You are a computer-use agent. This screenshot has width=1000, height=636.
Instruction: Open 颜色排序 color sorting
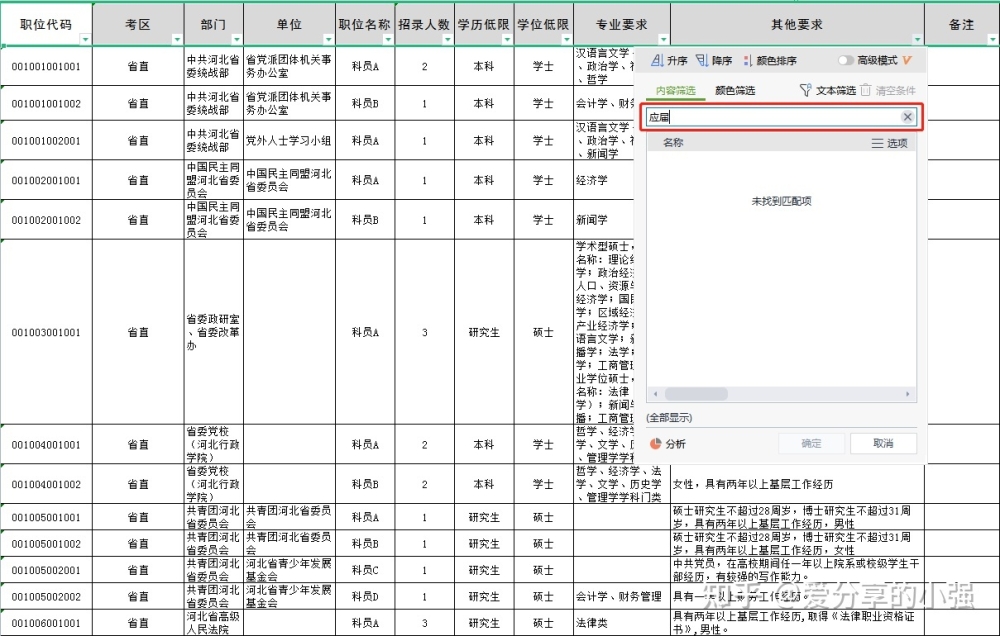tap(770, 61)
